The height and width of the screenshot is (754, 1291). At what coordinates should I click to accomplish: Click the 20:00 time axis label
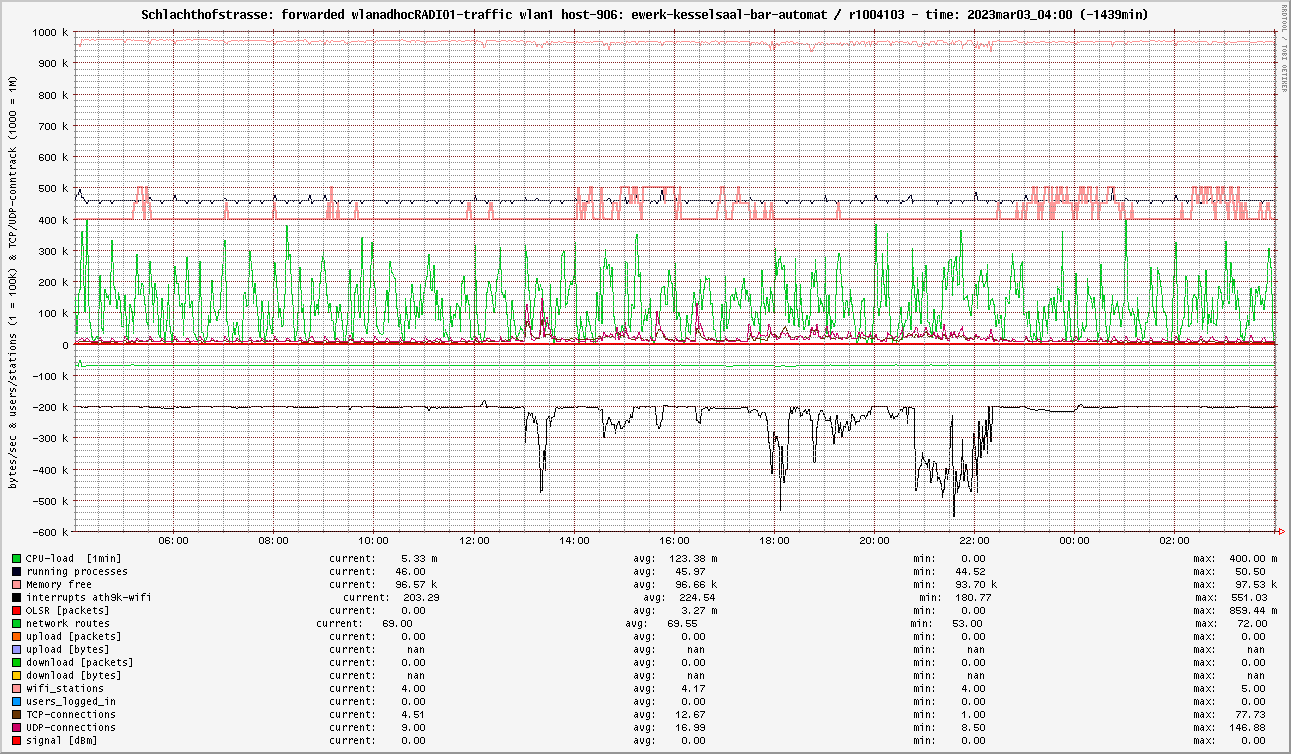[874, 541]
